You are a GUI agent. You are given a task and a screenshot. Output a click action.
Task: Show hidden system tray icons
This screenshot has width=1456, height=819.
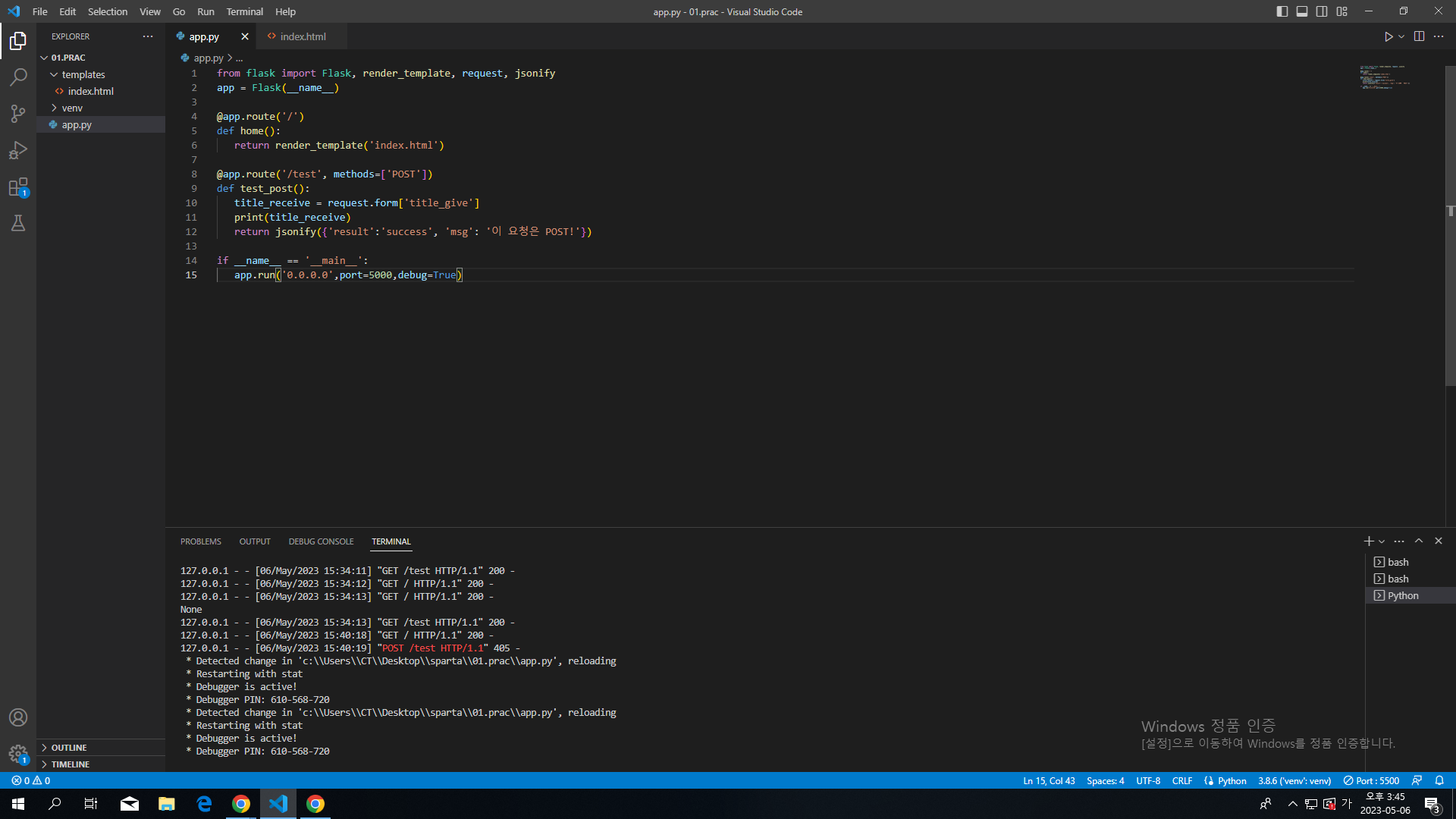pyautogui.click(x=1292, y=804)
